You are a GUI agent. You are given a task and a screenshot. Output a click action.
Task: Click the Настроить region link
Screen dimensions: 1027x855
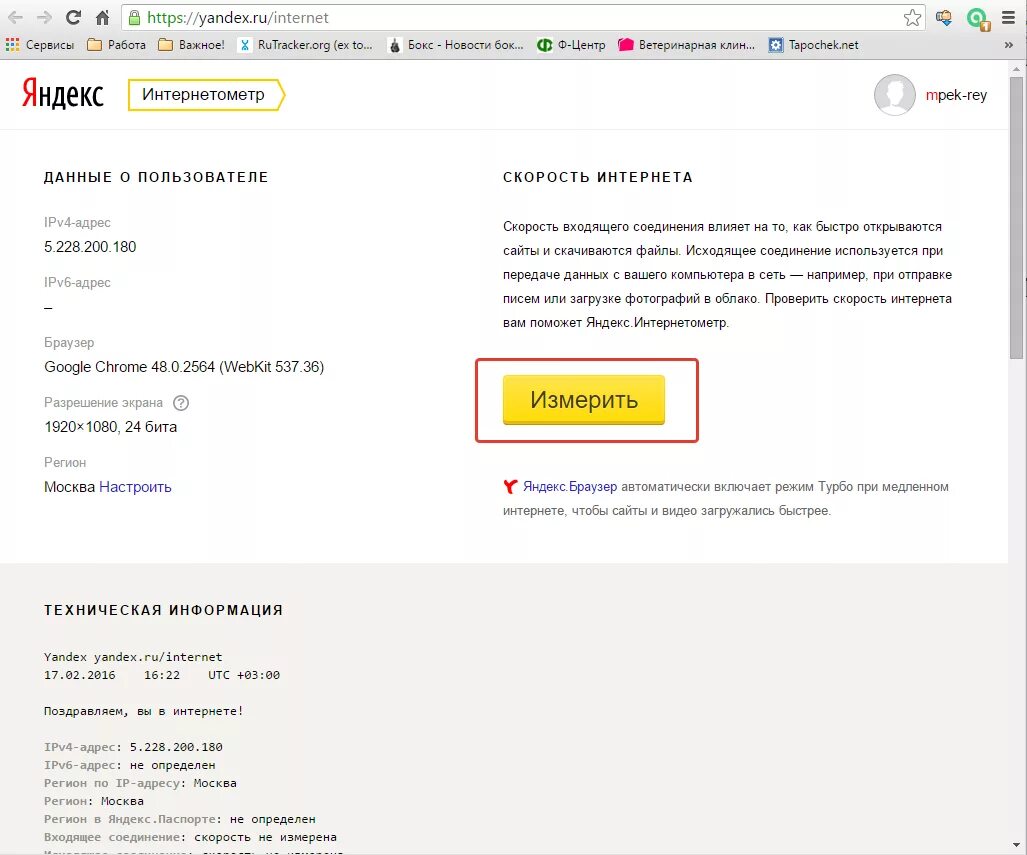[x=135, y=487]
